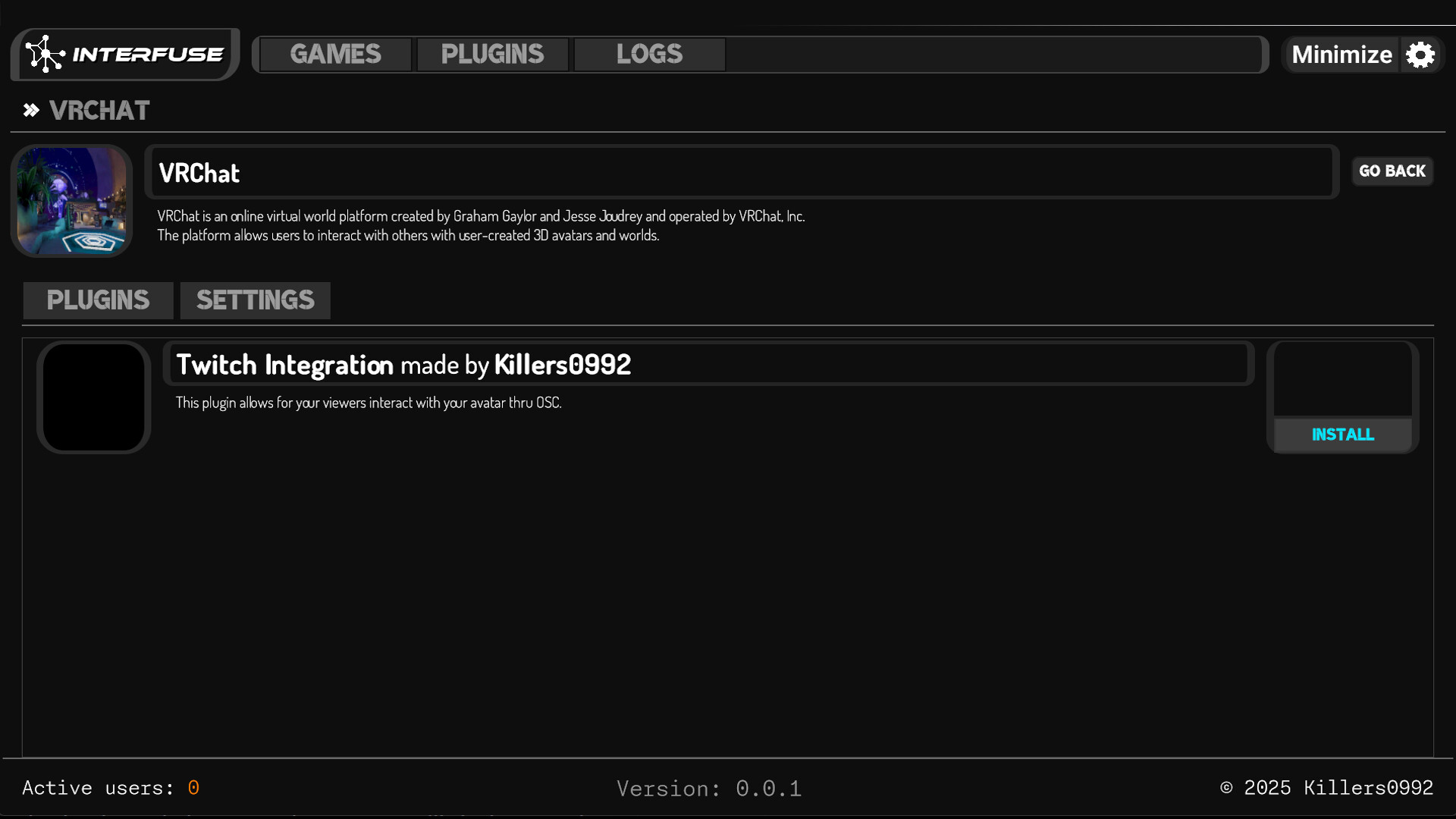Switch to the GAMES tab
Viewport: 1456px width, 819px height.
(336, 54)
